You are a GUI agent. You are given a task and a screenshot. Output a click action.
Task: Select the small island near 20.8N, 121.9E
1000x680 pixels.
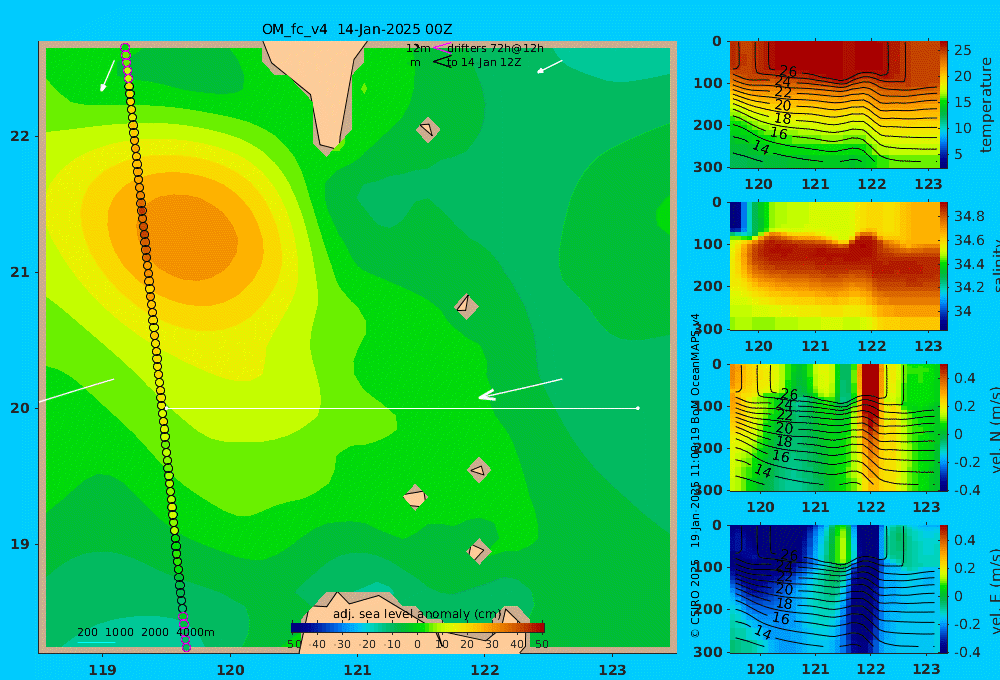(x=466, y=306)
